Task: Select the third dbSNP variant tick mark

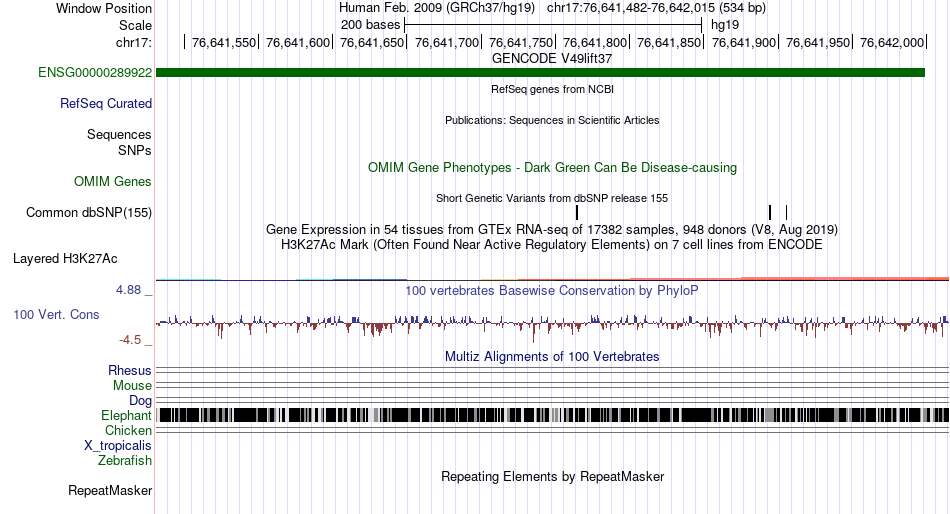Action: [786, 212]
